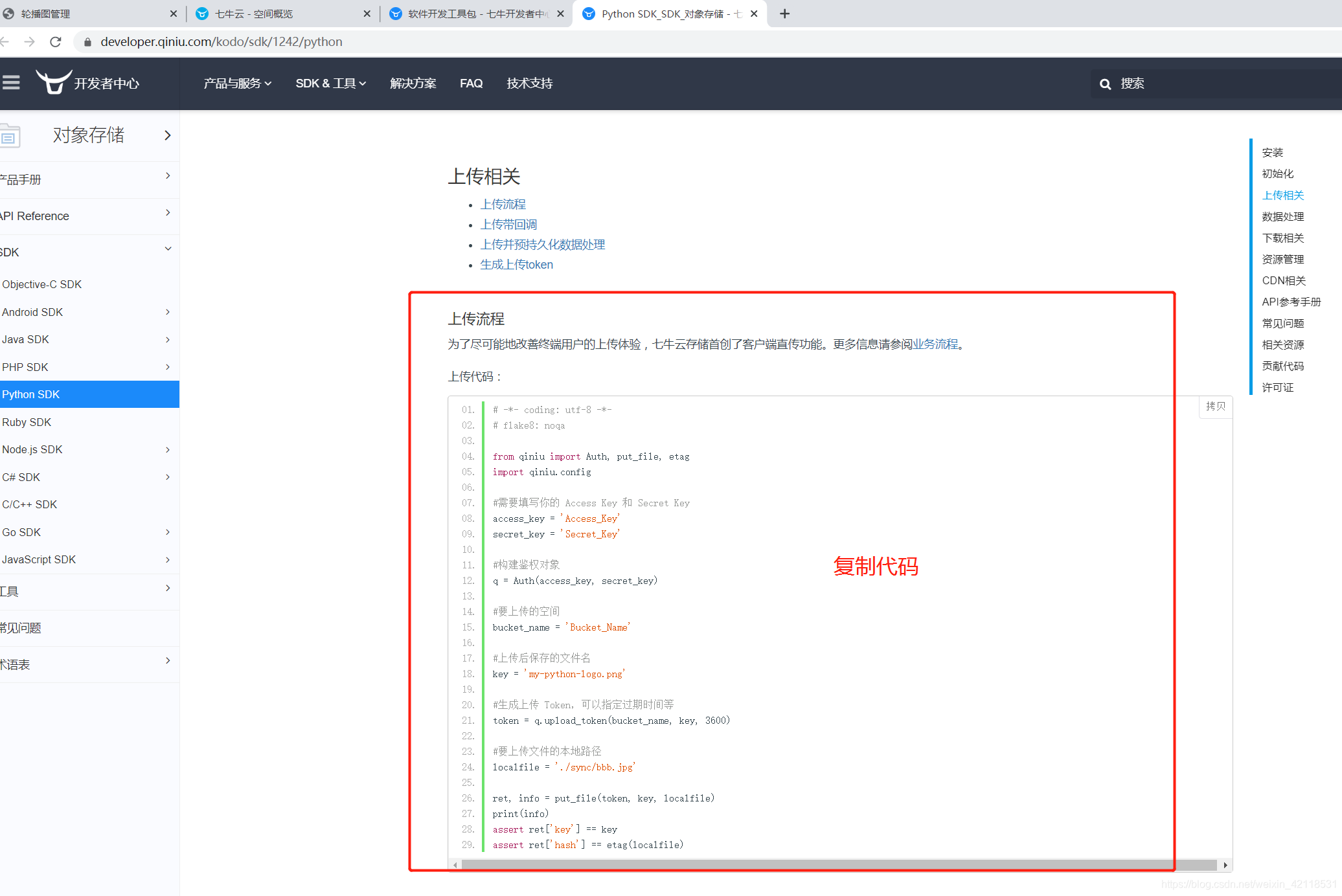
Task: Select Python SDK in sidebar
Action: click(89, 394)
